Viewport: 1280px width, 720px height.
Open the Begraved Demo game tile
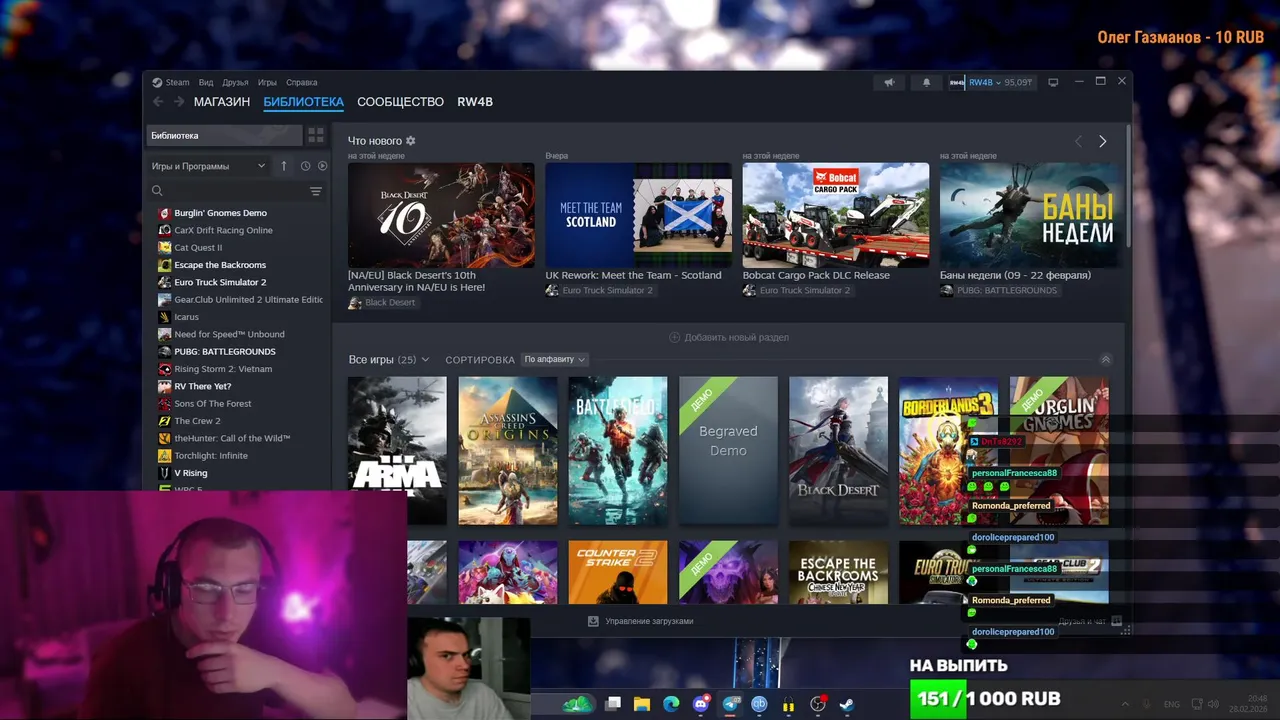[x=728, y=450]
